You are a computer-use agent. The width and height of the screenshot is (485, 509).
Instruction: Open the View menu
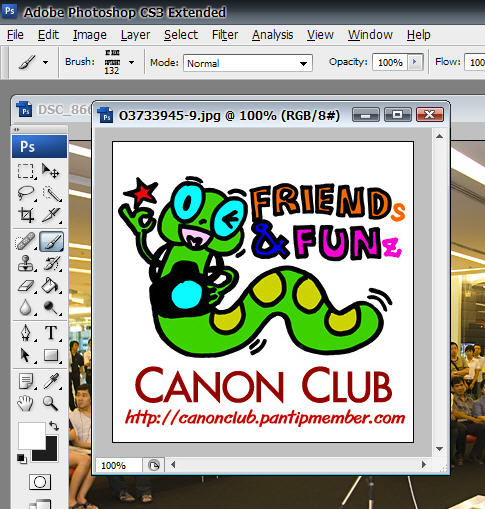(x=320, y=35)
